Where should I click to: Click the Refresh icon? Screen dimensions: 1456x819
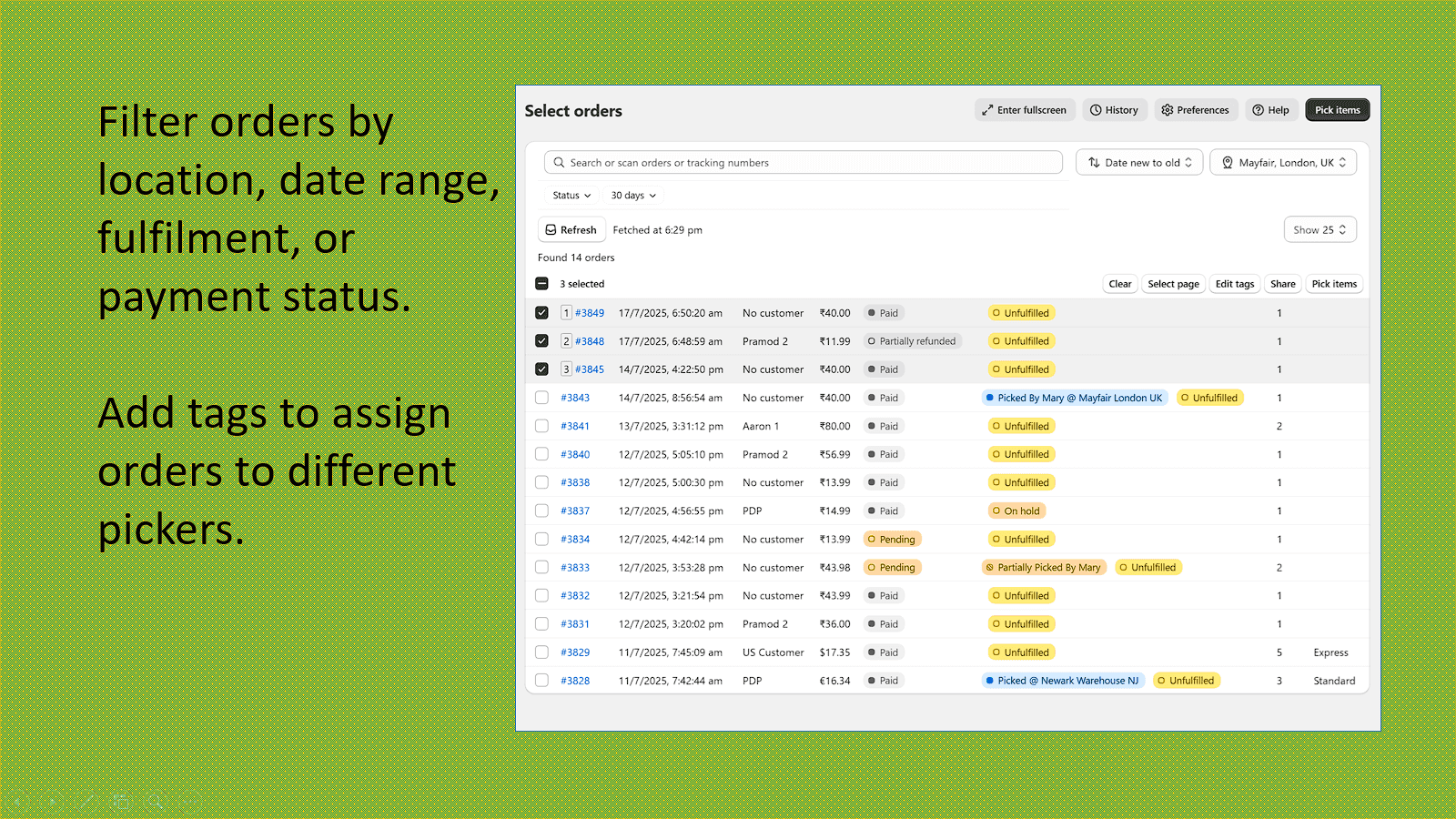(x=551, y=229)
